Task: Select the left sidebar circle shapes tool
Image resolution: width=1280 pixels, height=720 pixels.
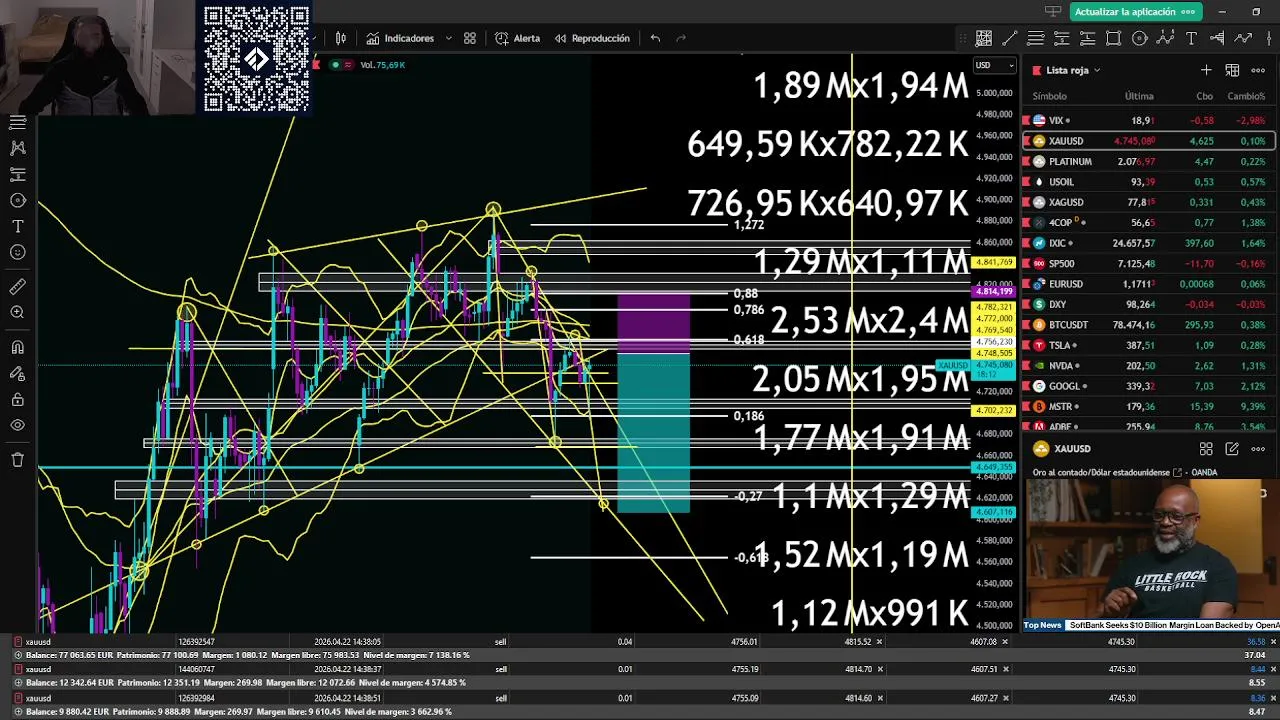Action: click(x=17, y=200)
